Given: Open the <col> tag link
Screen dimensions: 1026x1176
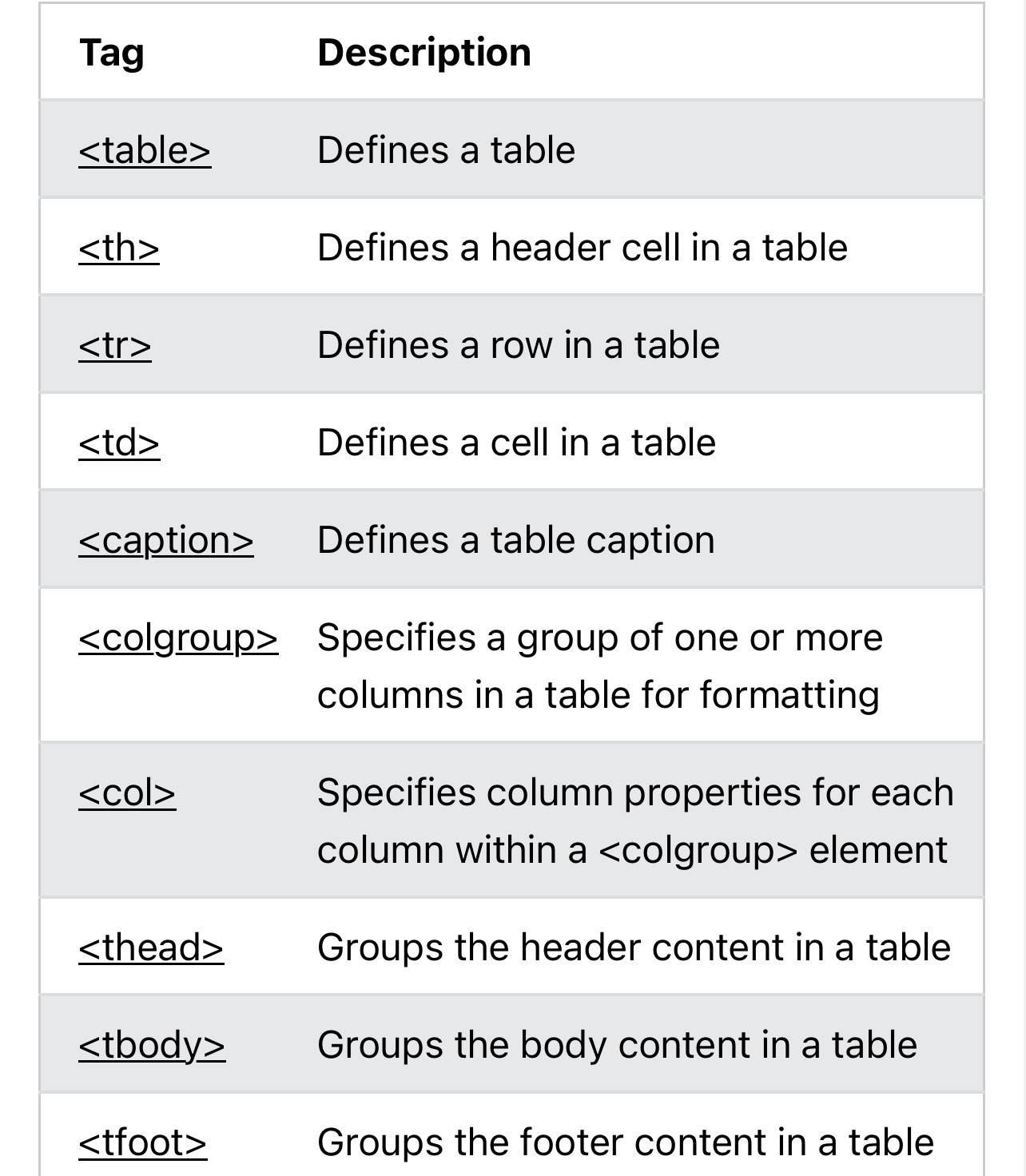Looking at the screenshot, I should tap(127, 793).
